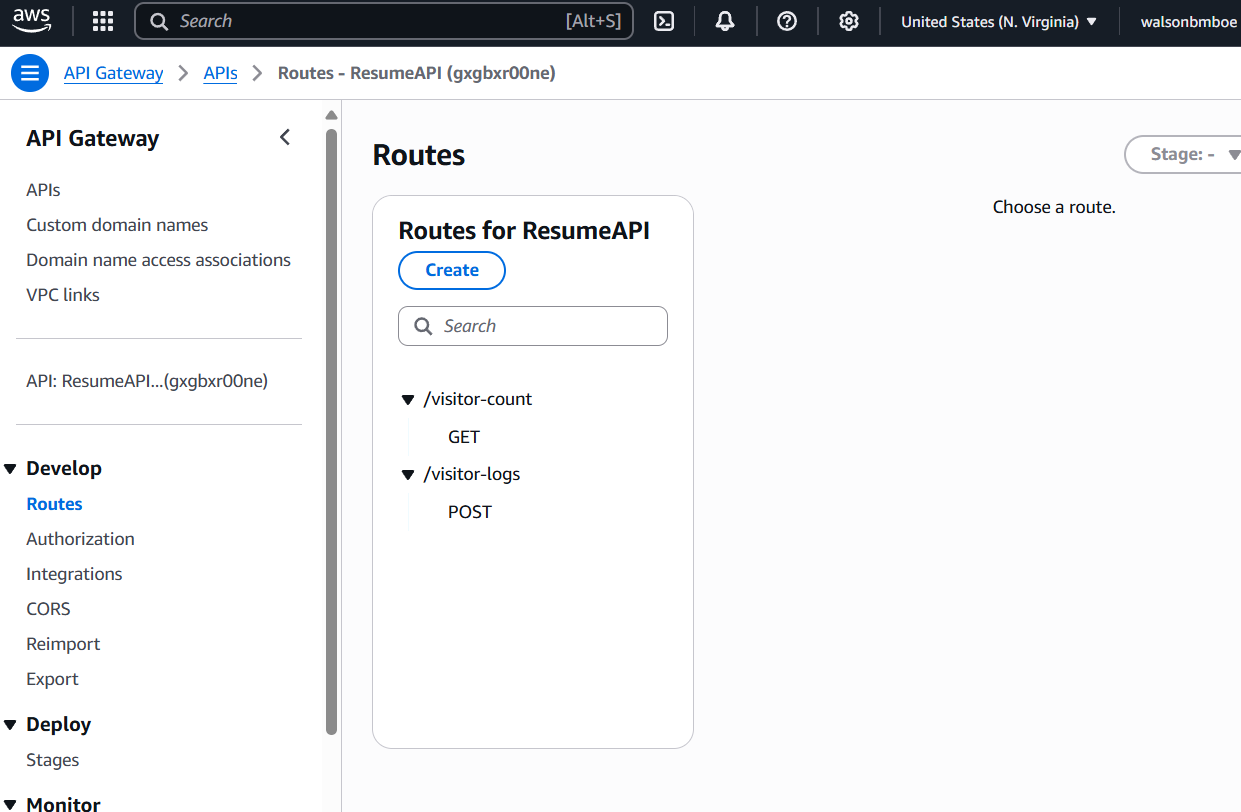Click the sidebar vertical scrollbar

(x=332, y=432)
